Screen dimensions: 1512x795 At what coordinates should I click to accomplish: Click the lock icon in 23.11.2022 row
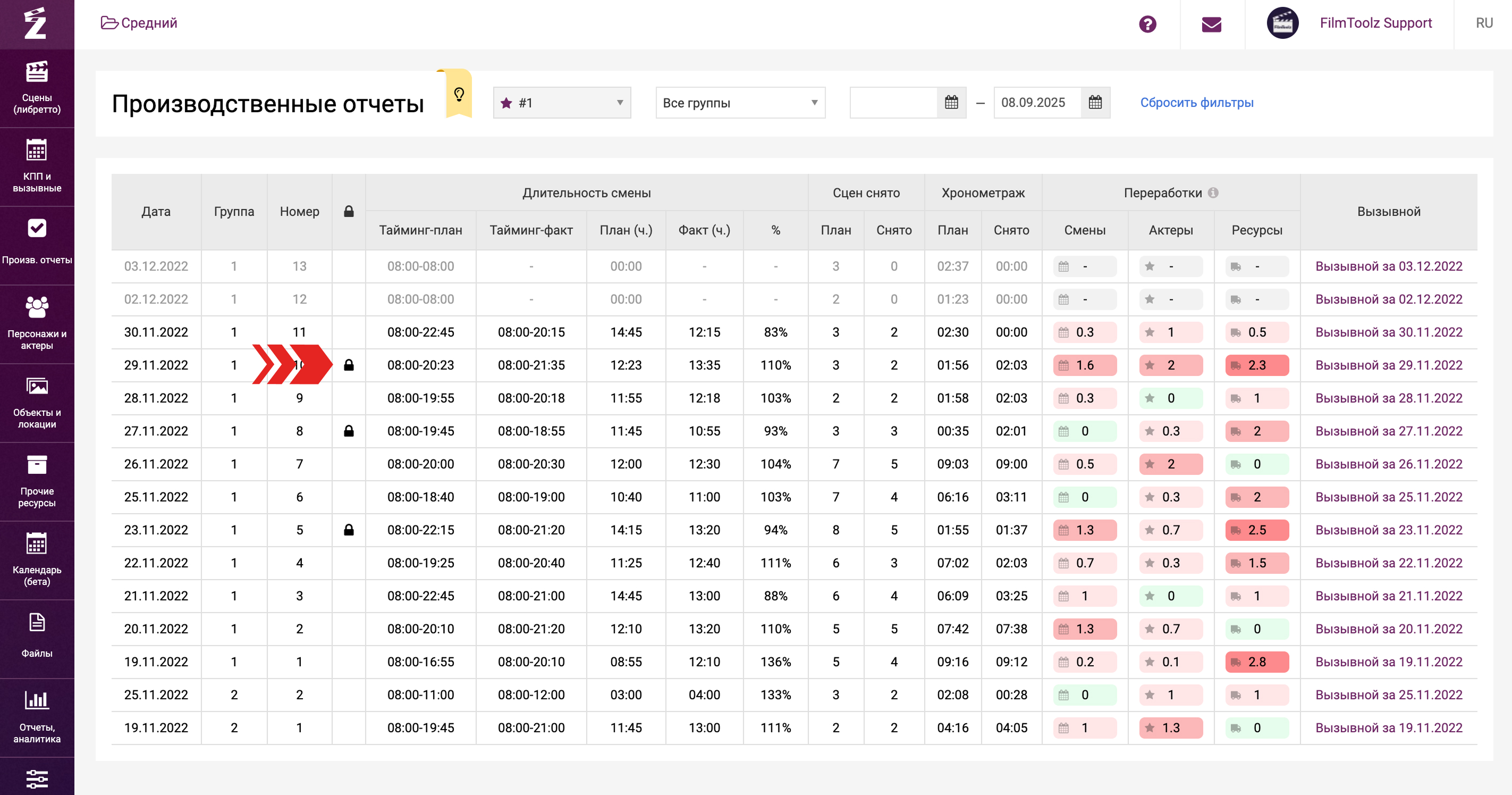point(349,530)
